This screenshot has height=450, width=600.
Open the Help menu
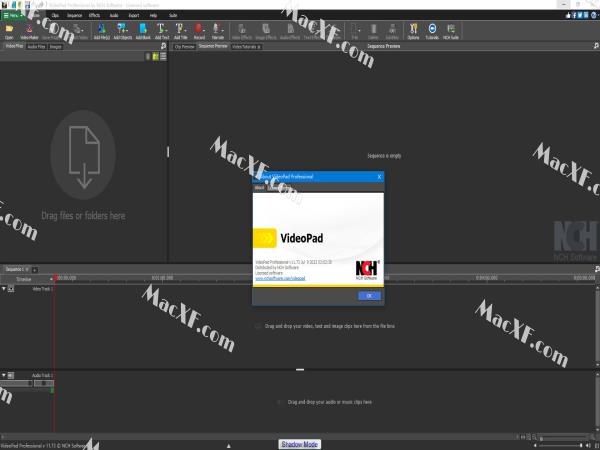[153, 15]
